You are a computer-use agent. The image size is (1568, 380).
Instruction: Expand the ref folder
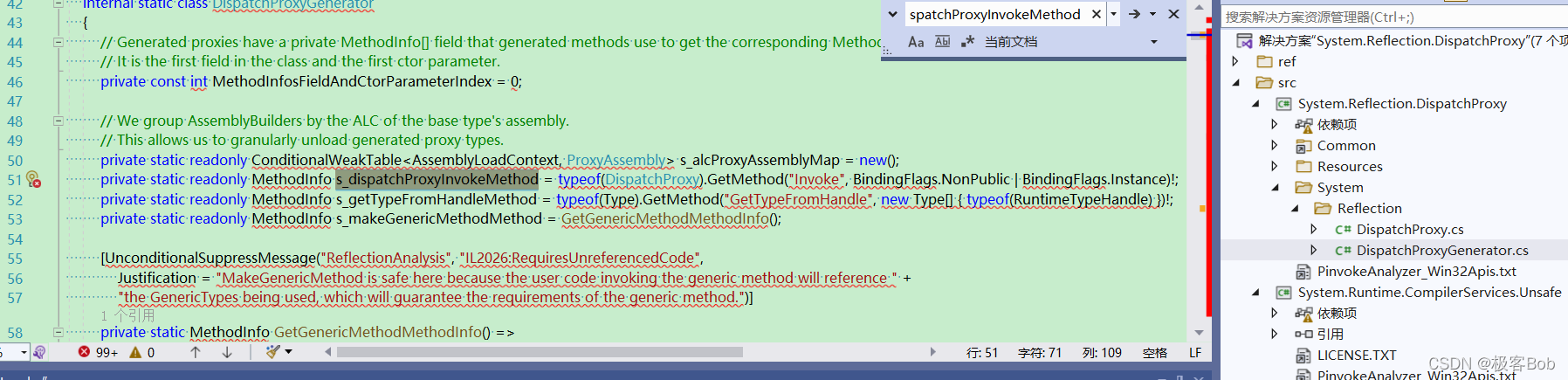pyautogui.click(x=1235, y=61)
